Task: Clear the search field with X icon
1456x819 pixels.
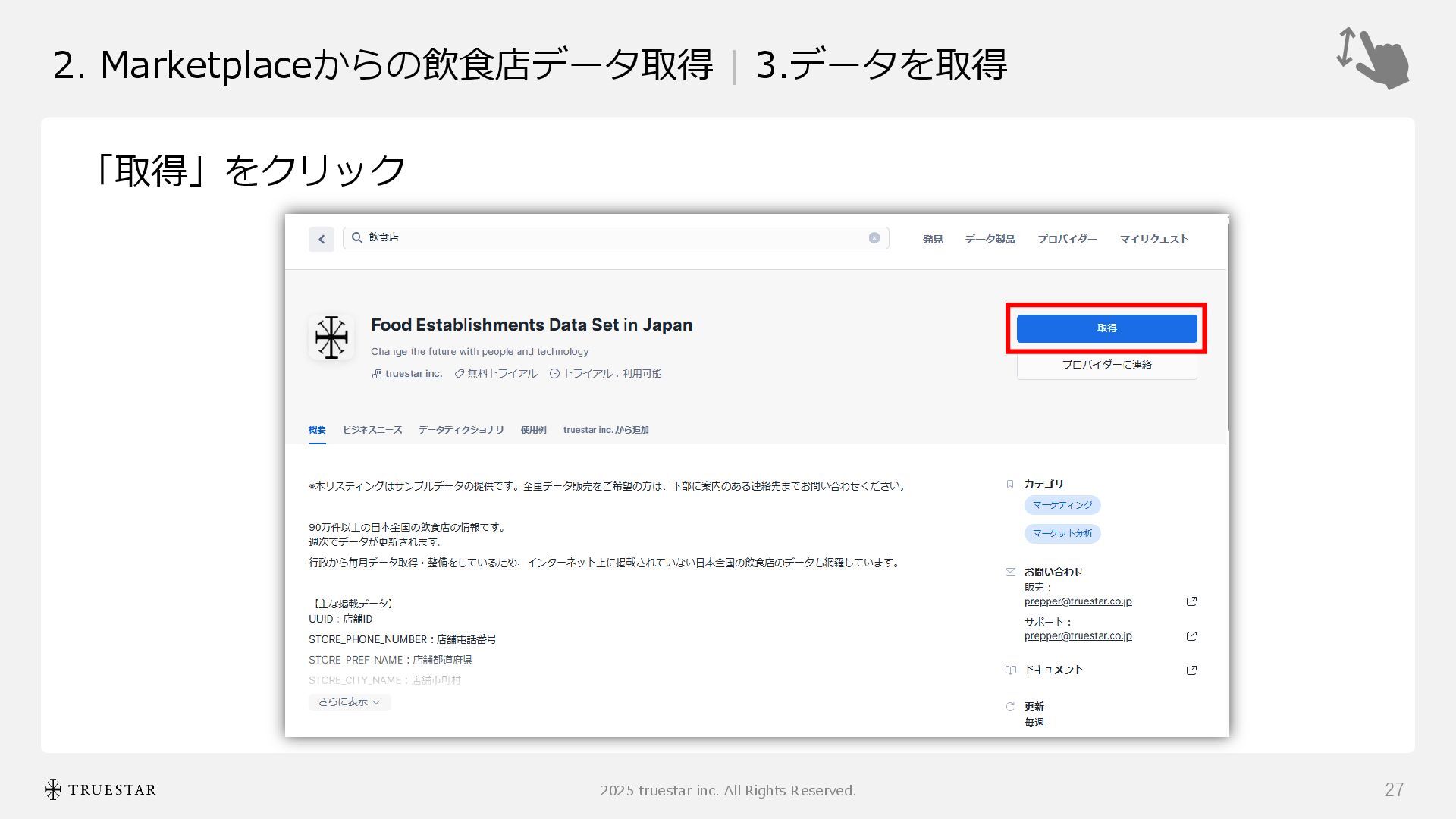Action: click(874, 238)
